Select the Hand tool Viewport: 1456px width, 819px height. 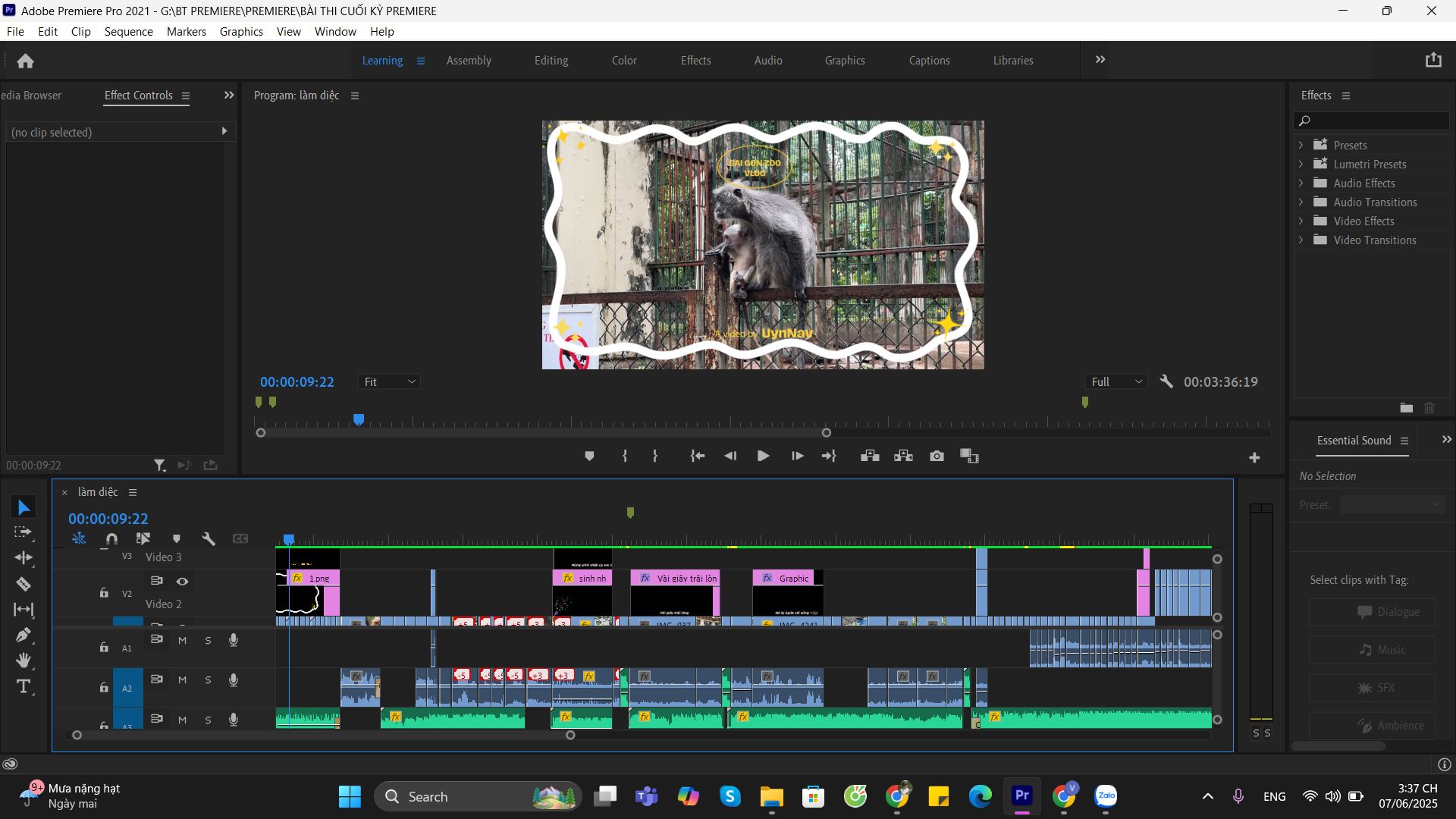click(x=24, y=661)
